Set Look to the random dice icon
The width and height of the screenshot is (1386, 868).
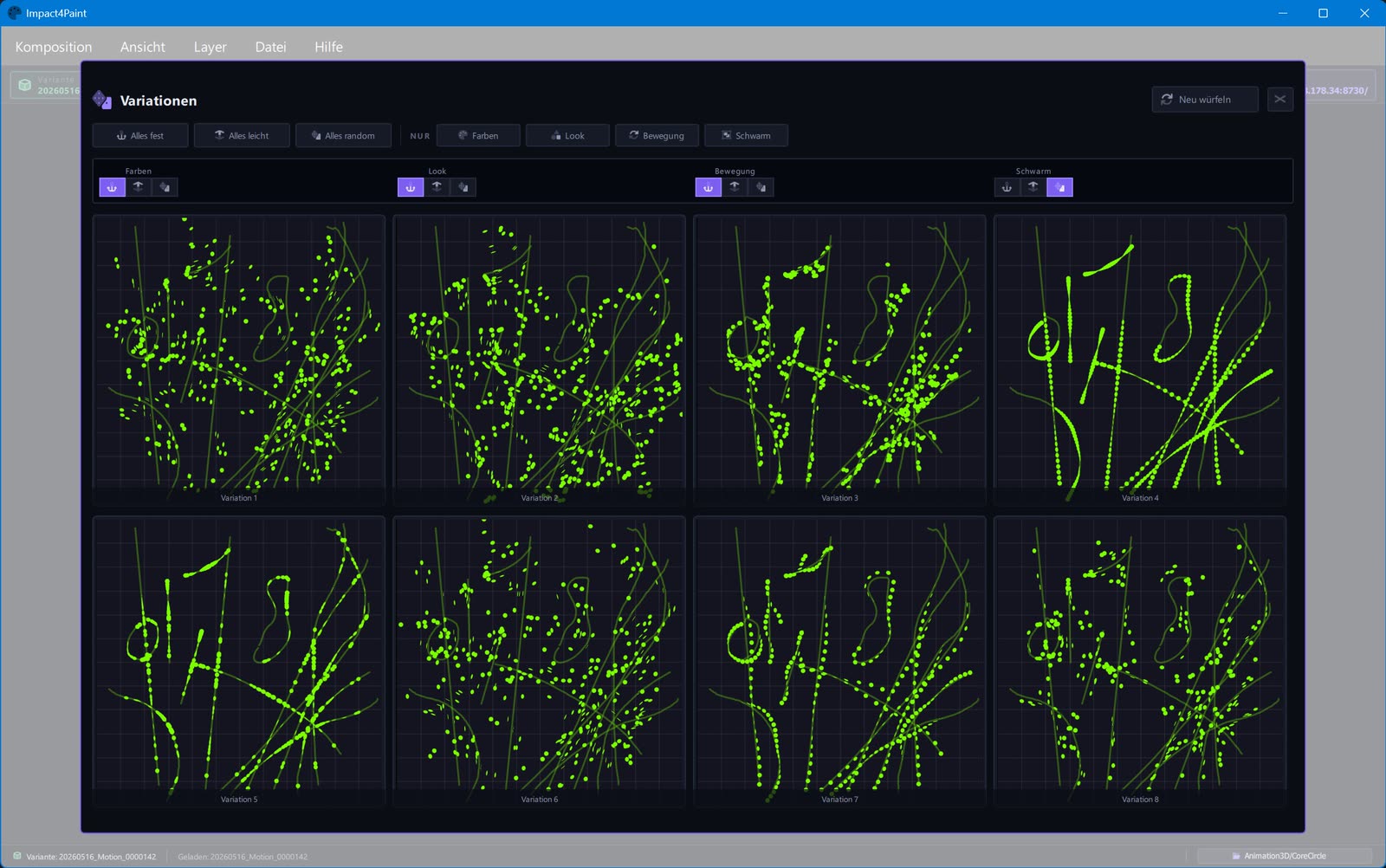463,187
